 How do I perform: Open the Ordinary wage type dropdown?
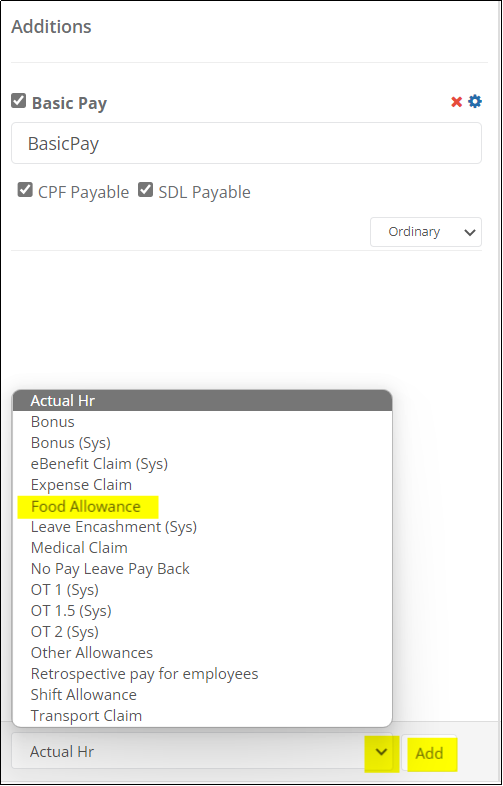click(426, 232)
